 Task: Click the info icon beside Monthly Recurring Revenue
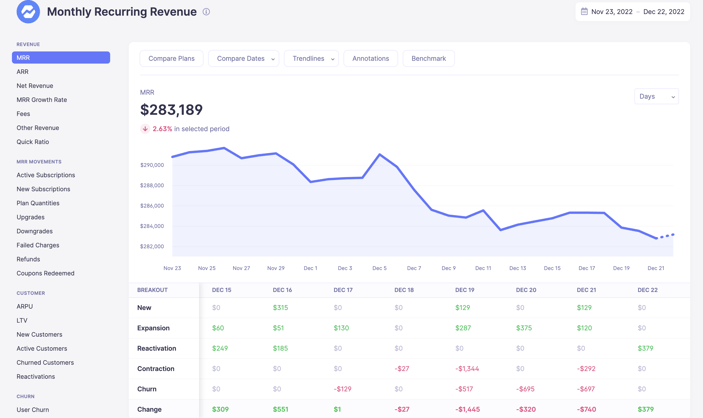tap(206, 12)
